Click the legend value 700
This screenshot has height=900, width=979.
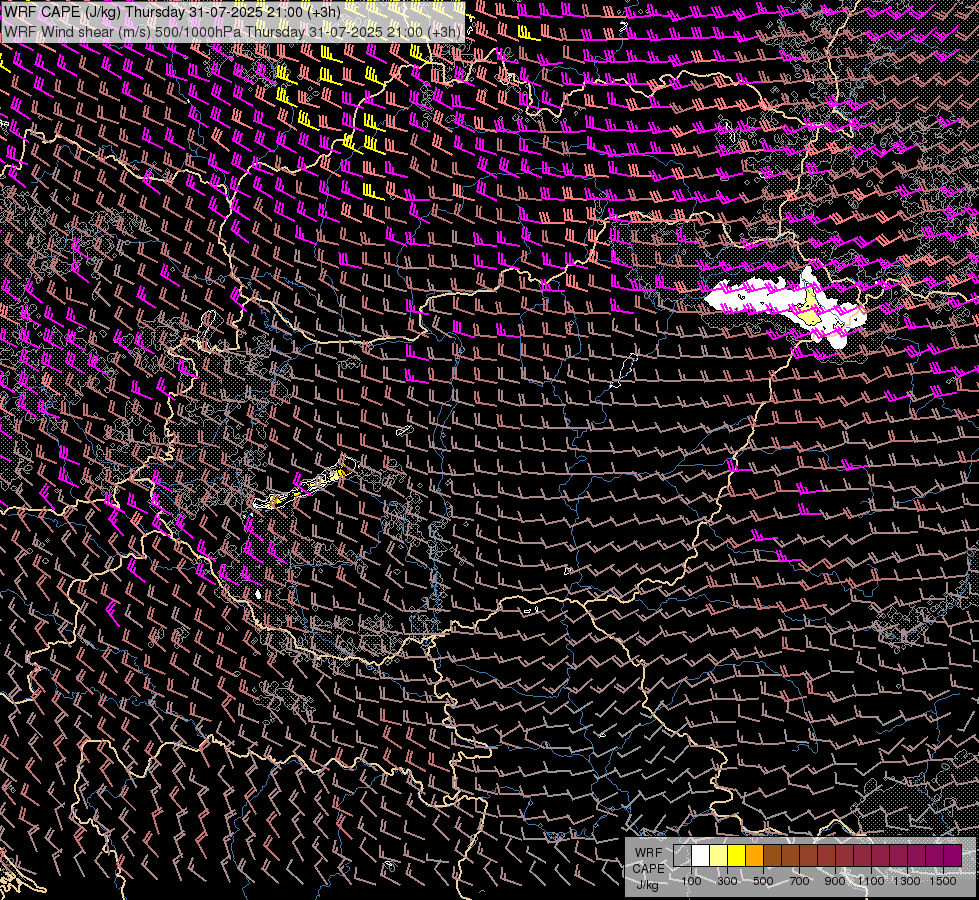799,881
